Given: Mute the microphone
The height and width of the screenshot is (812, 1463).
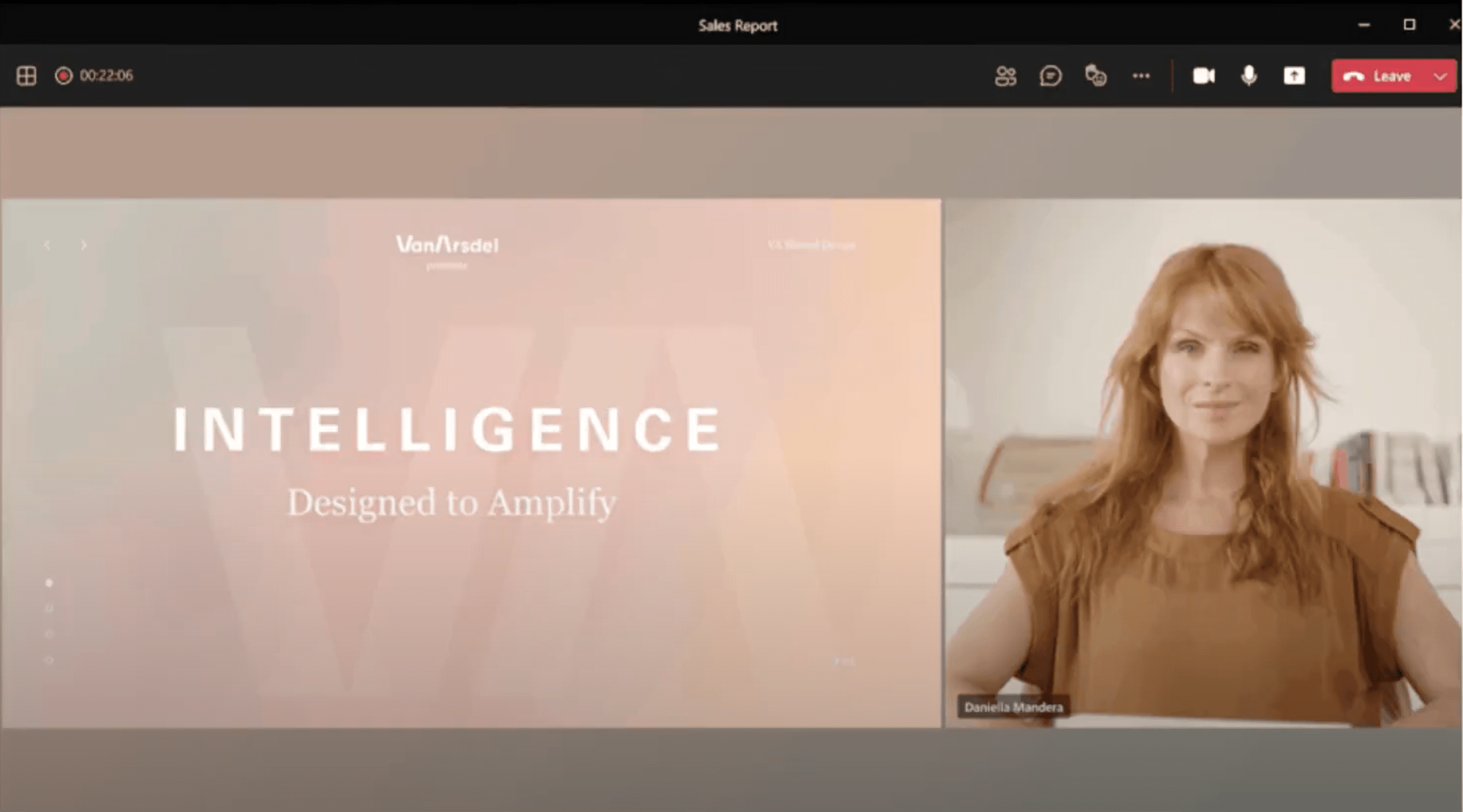Looking at the screenshot, I should point(1249,76).
